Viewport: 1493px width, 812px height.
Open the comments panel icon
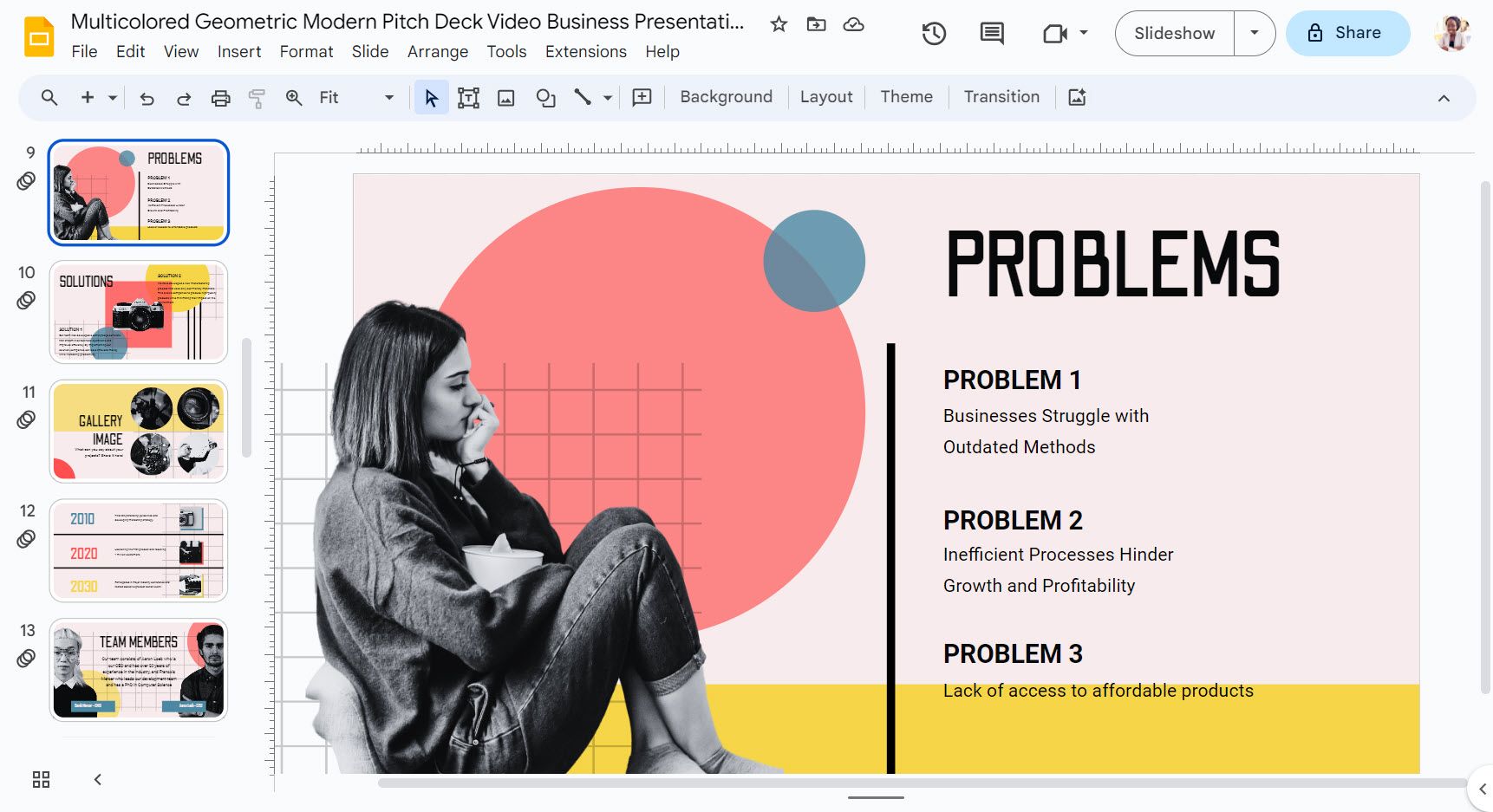pos(991,34)
